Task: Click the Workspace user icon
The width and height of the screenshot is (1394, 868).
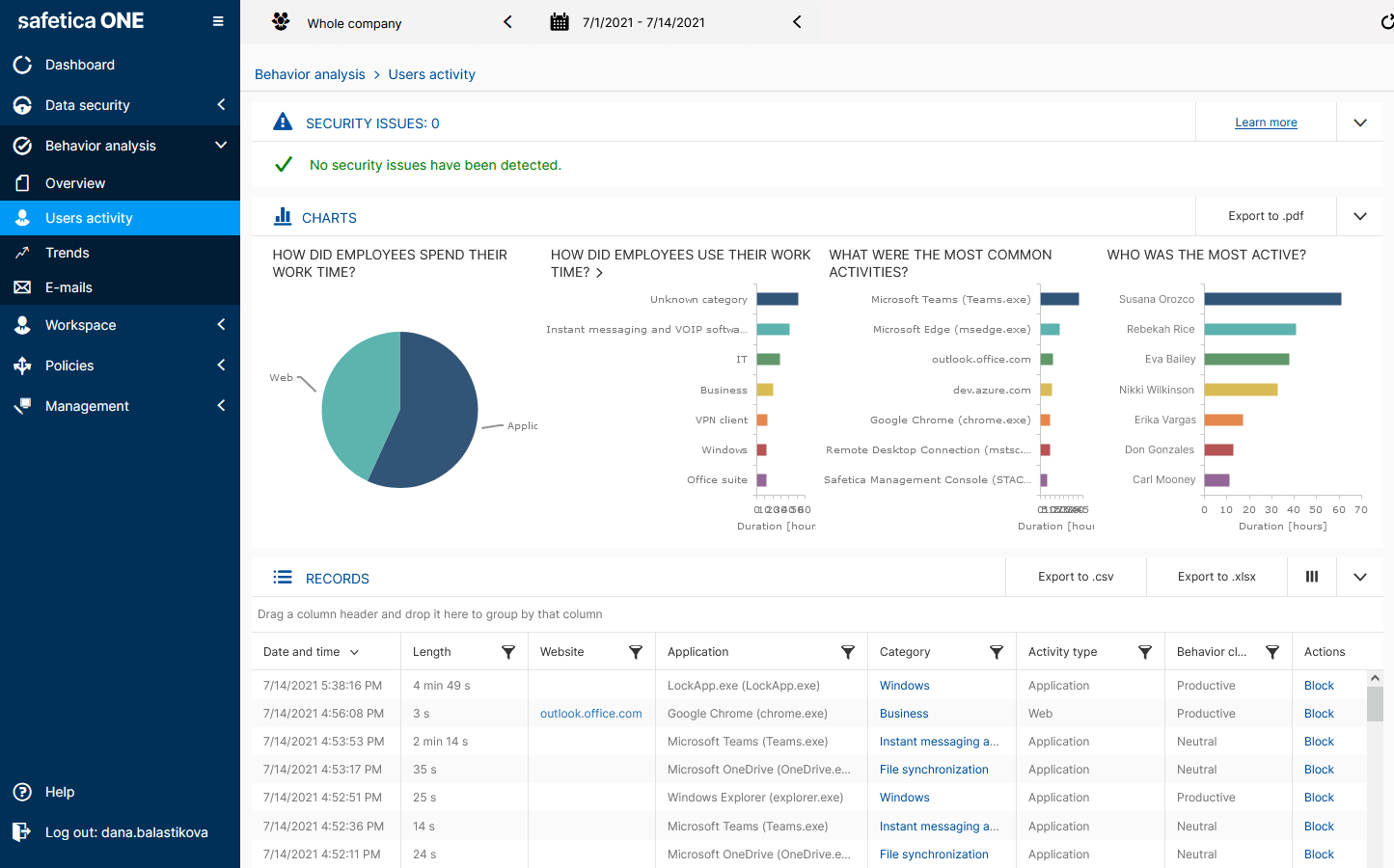Action: tap(22, 325)
